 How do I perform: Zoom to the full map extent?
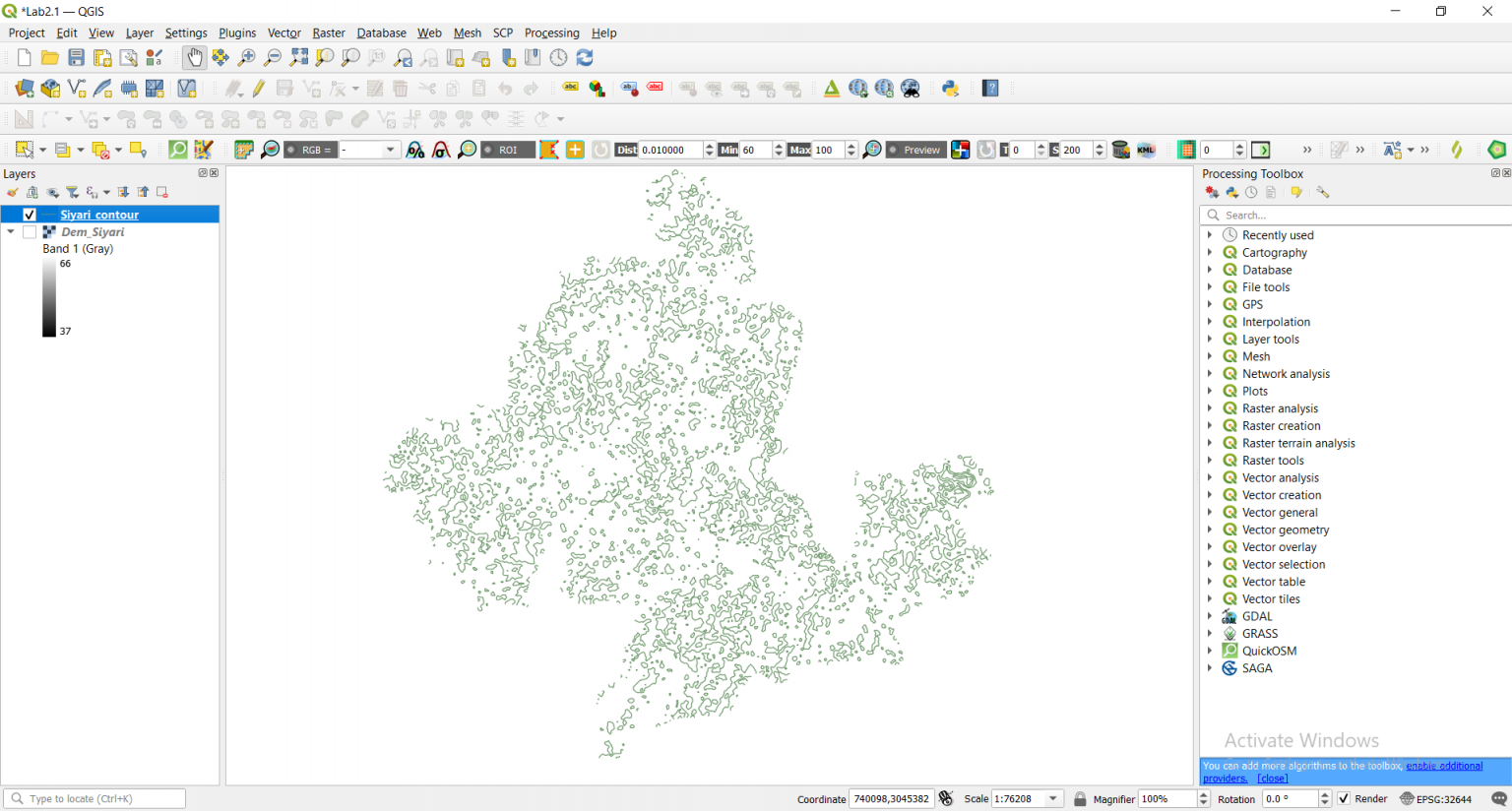[x=299, y=57]
